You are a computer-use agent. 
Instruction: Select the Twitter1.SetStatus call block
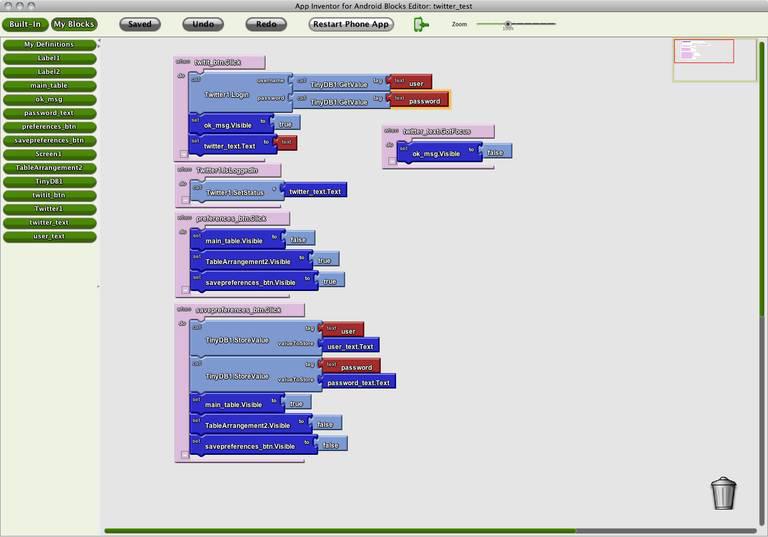(232, 191)
